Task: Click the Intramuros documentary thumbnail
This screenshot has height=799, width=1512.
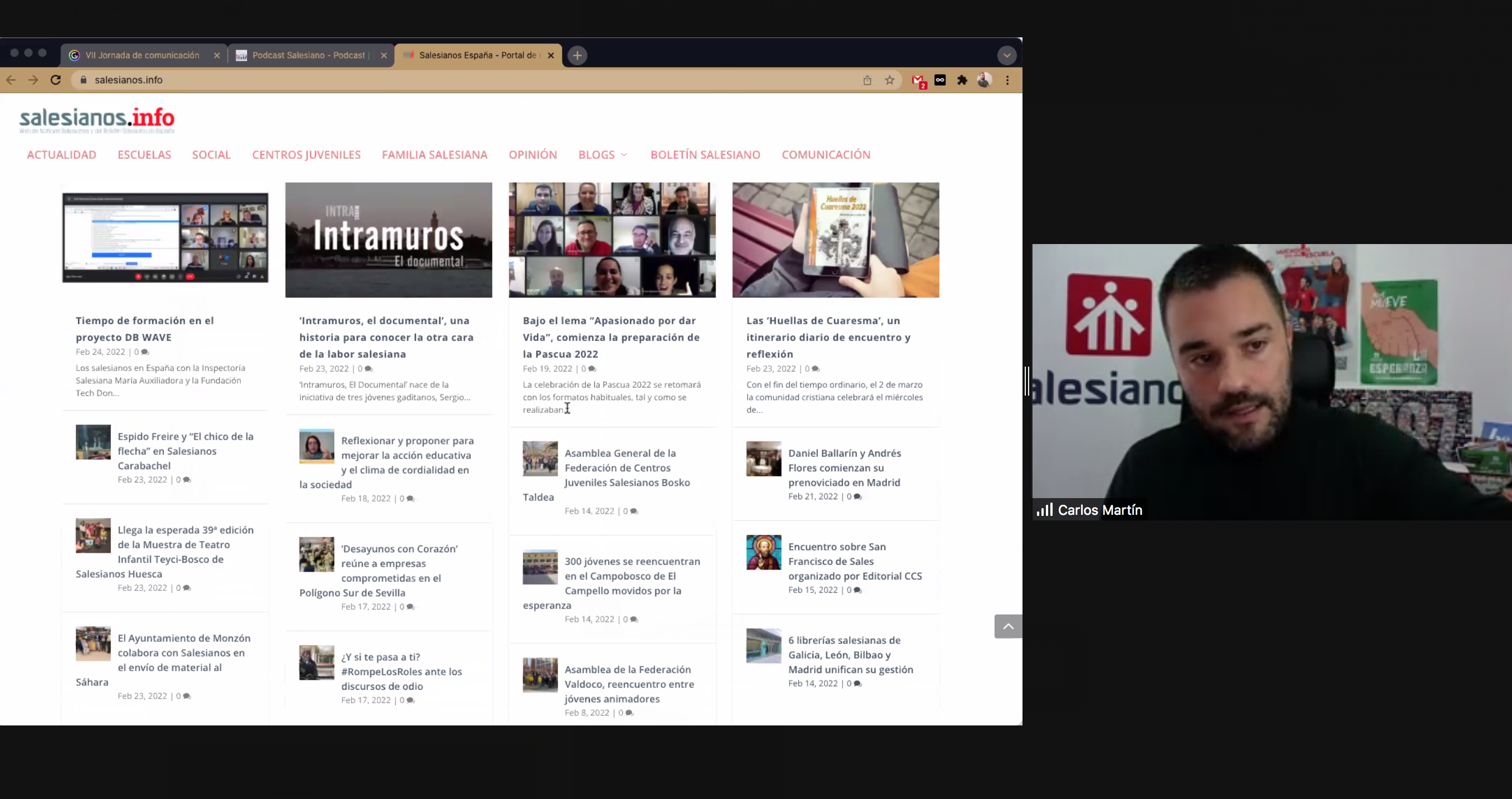Action: pyautogui.click(x=389, y=240)
